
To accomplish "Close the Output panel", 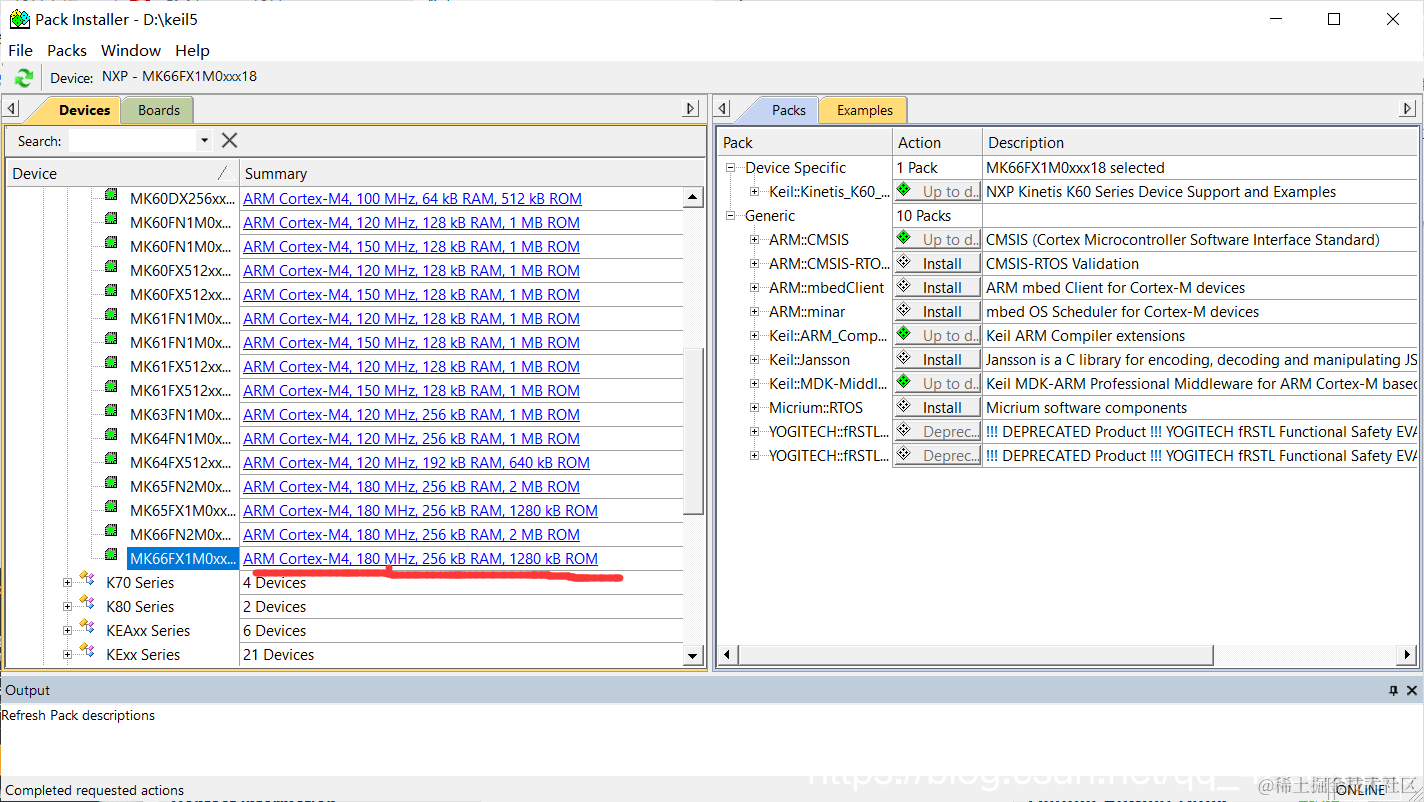I will tap(1412, 690).
